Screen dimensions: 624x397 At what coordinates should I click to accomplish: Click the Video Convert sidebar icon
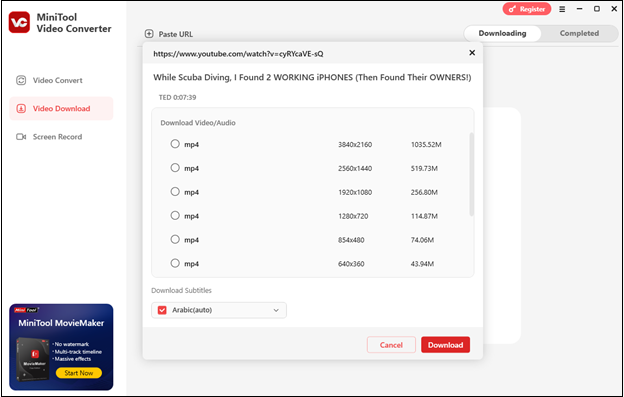[21, 80]
